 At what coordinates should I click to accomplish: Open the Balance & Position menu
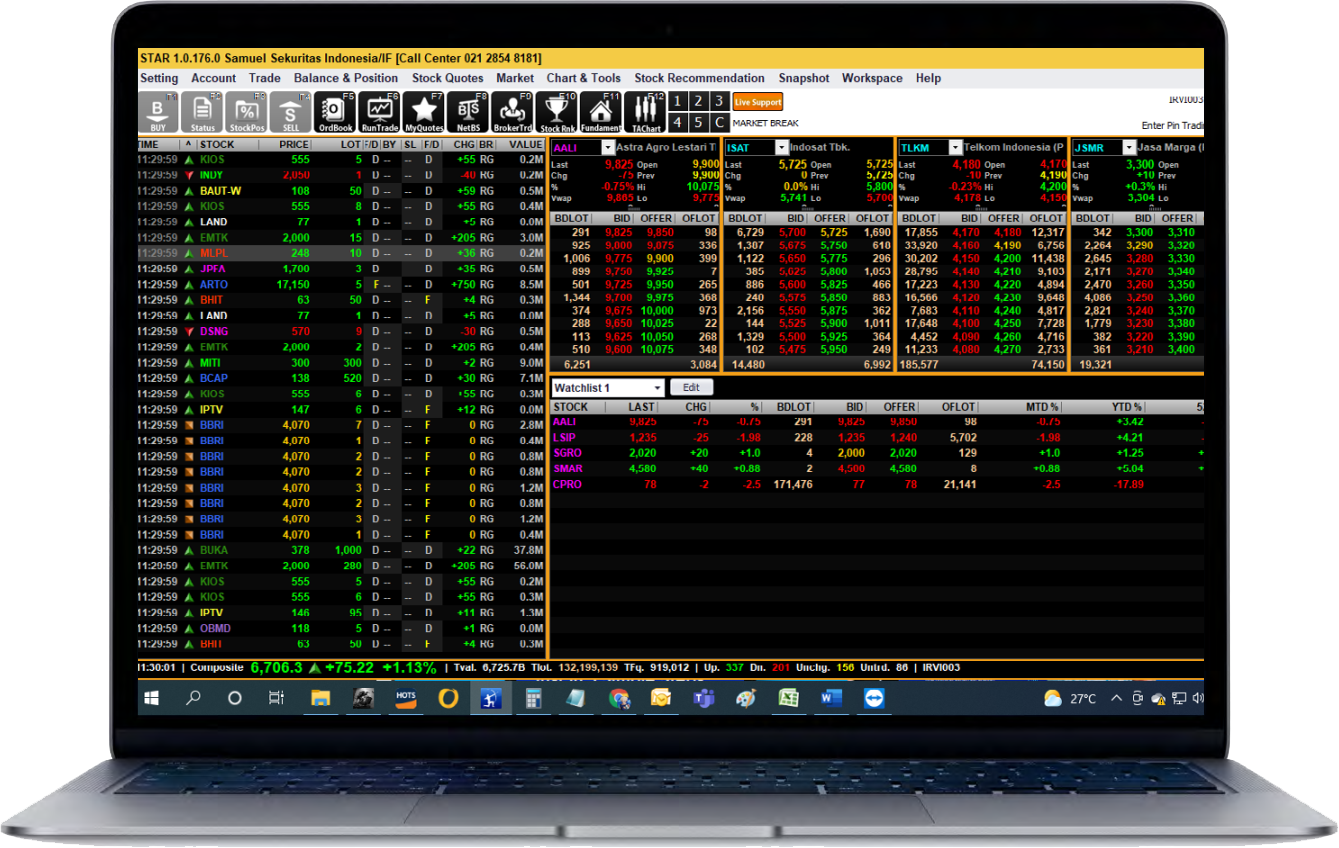346,78
